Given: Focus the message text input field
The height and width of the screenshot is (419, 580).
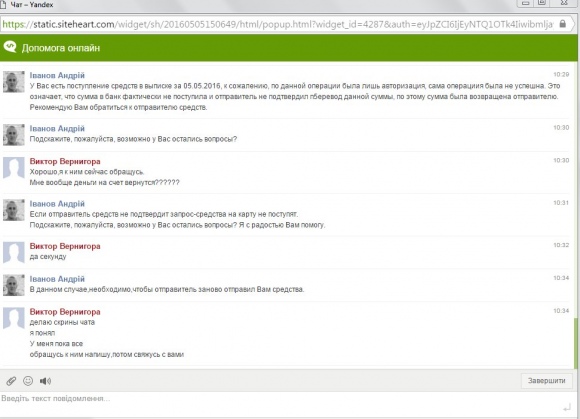Looking at the screenshot, I should pyautogui.click(x=281, y=403).
